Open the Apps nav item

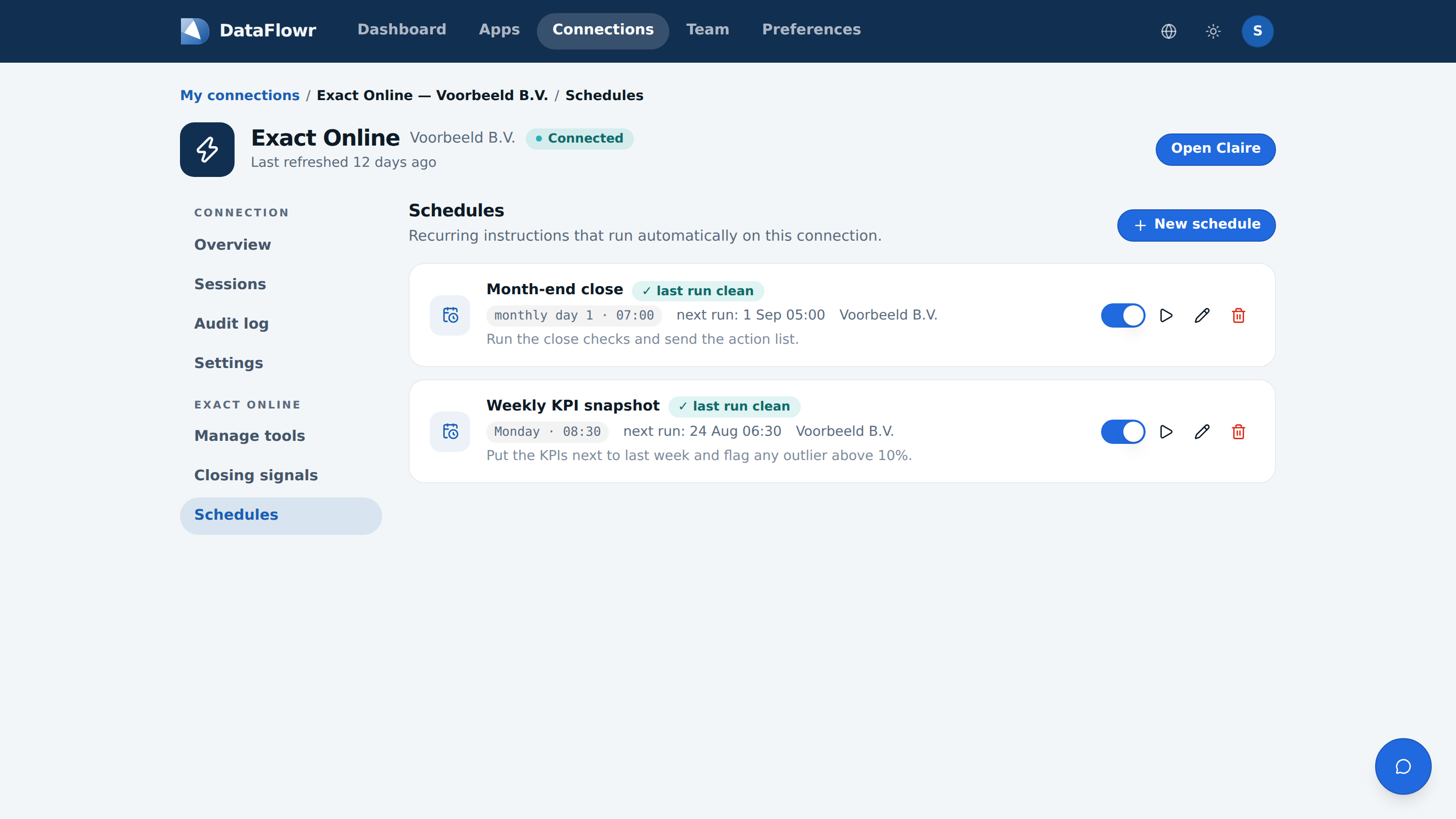(499, 29)
